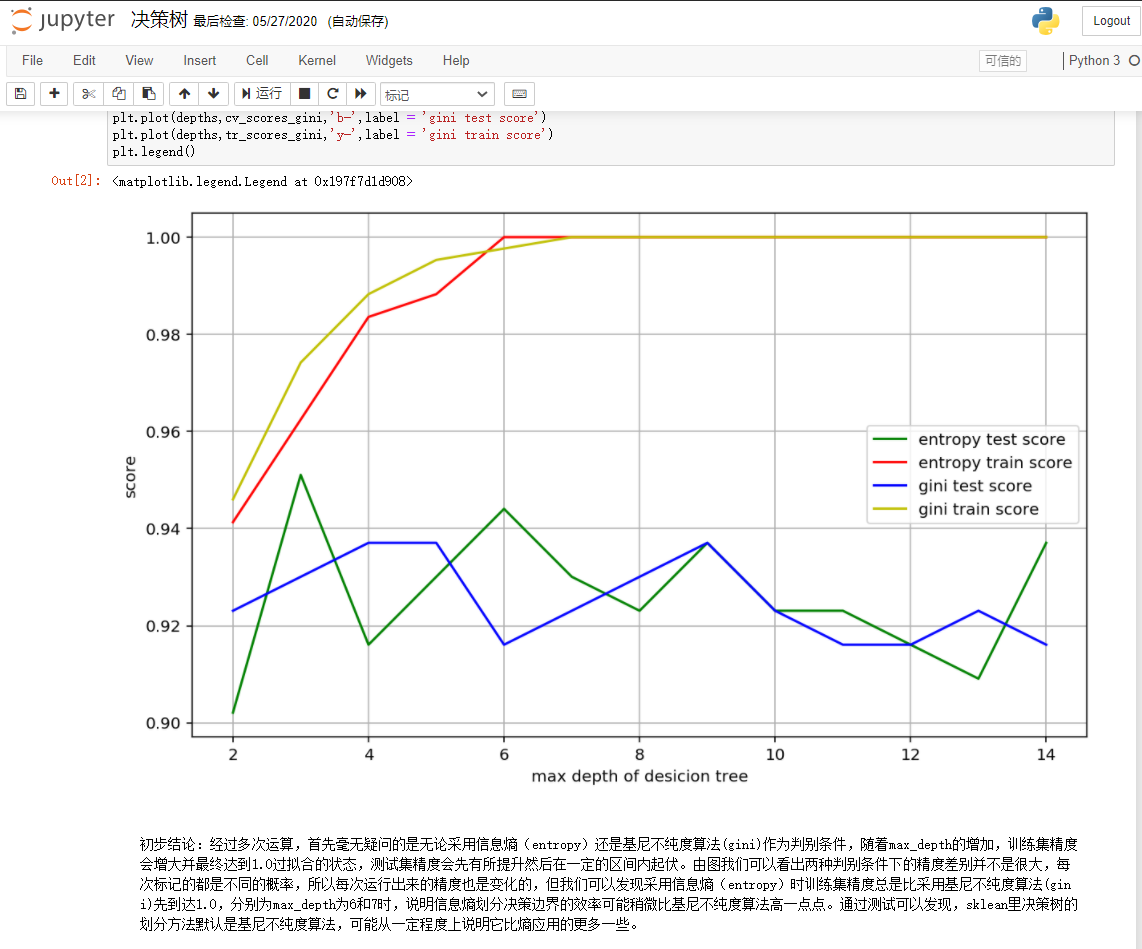The image size is (1142, 949).
Task: Click the 'gini train score' code line
Action: (x=332, y=135)
